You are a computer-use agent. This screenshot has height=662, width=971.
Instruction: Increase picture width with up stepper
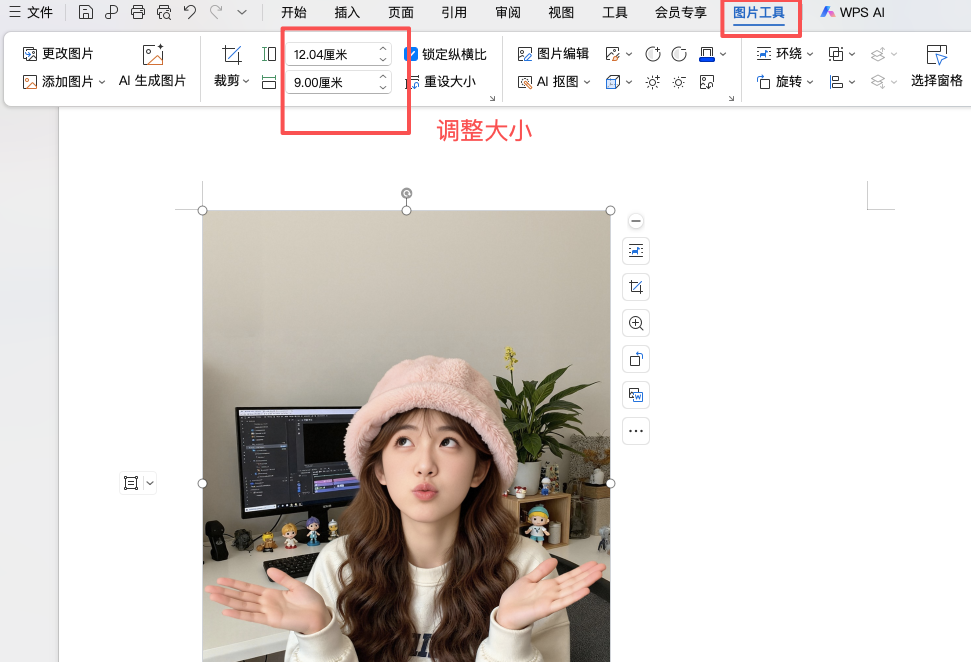(383, 77)
